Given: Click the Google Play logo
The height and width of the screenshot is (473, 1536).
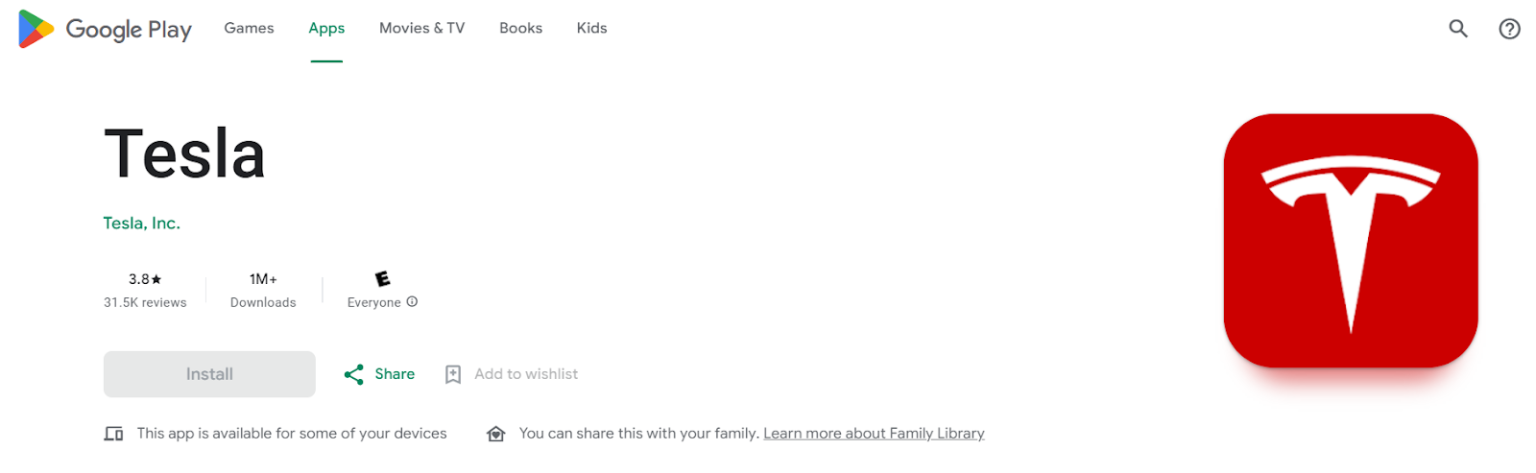Looking at the screenshot, I should (104, 29).
